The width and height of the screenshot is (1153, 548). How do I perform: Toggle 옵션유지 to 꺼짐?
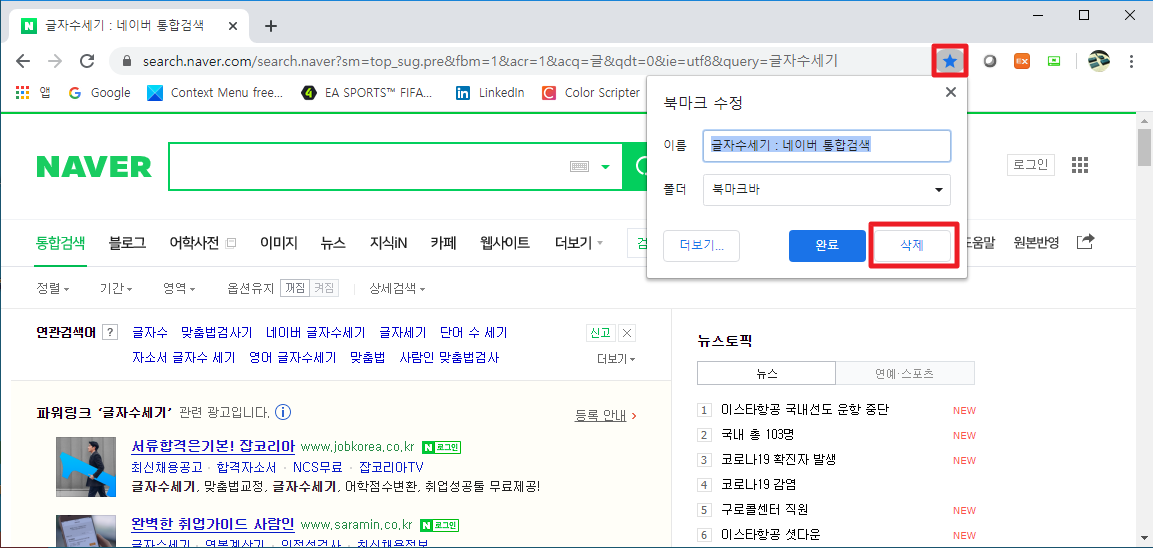point(294,289)
